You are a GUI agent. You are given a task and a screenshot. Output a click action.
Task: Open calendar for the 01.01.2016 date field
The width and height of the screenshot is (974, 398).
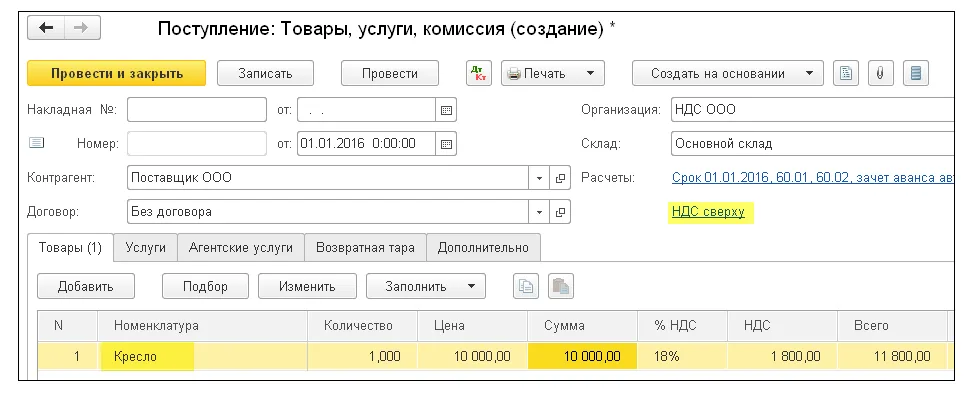[x=446, y=143]
